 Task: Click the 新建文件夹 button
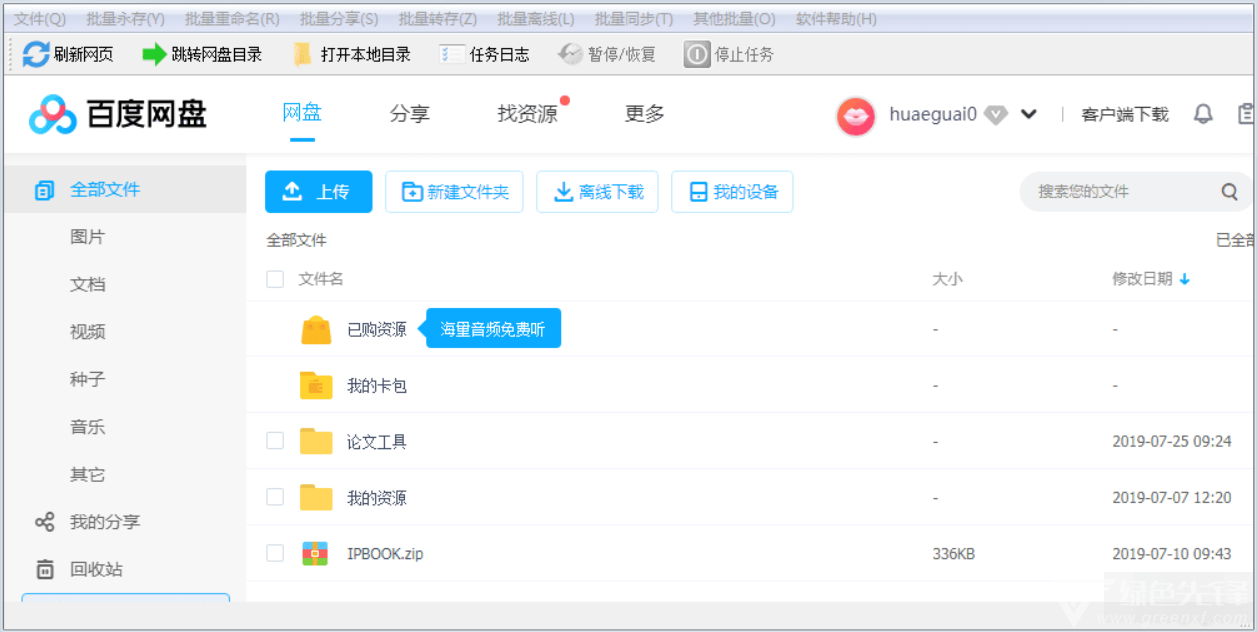click(456, 192)
